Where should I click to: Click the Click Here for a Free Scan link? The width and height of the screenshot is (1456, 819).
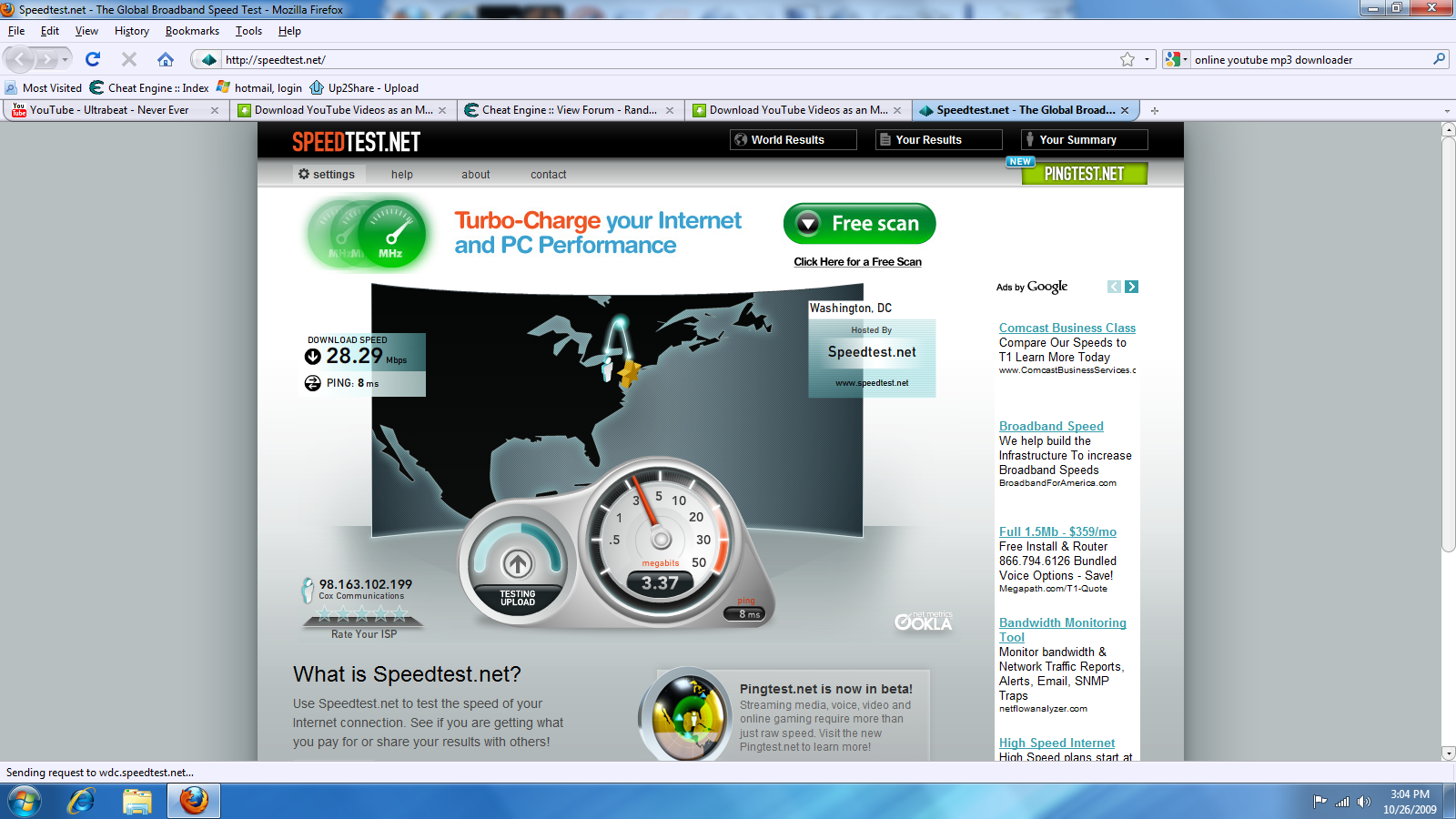[857, 262]
